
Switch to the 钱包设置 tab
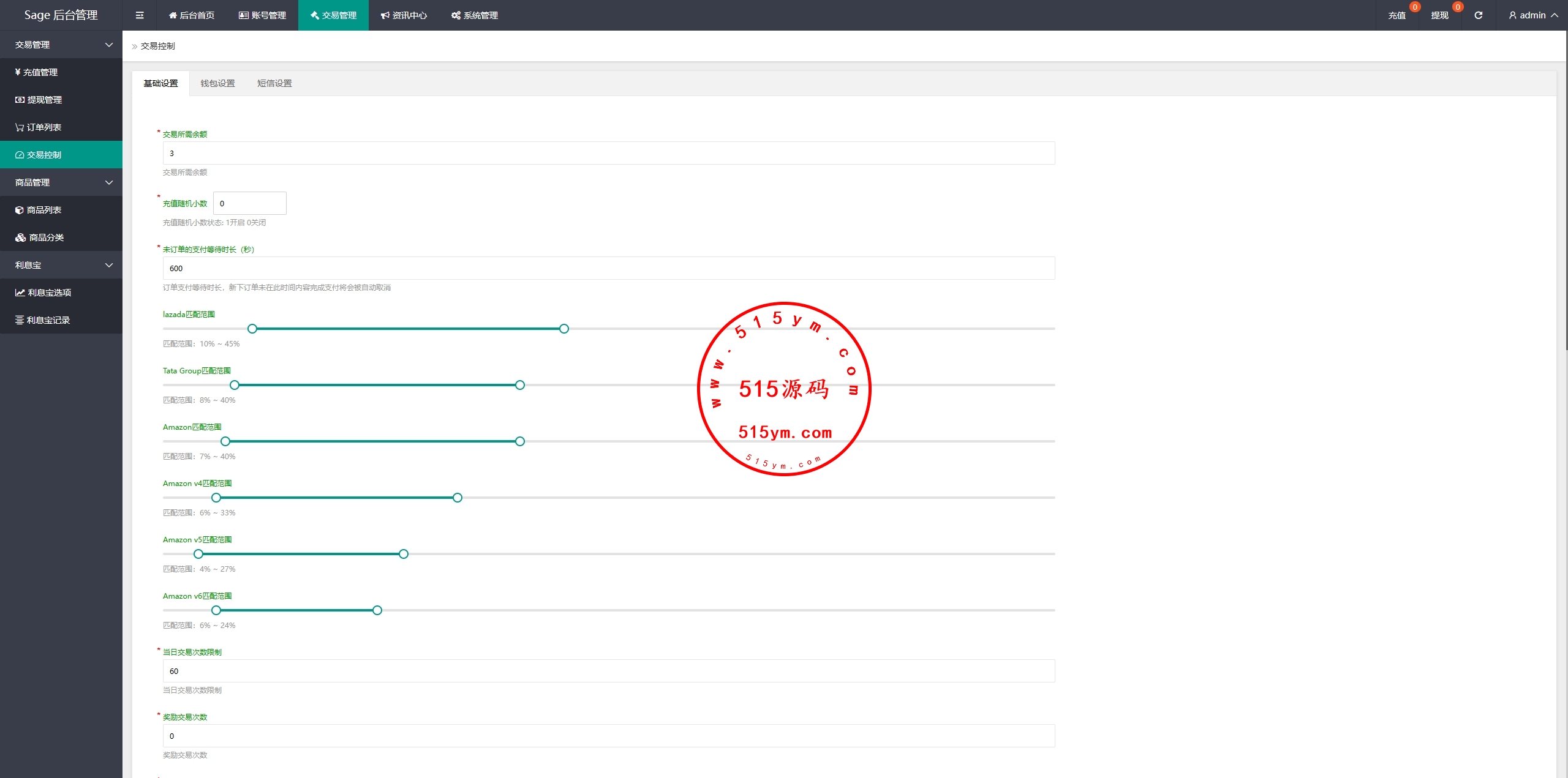point(217,83)
